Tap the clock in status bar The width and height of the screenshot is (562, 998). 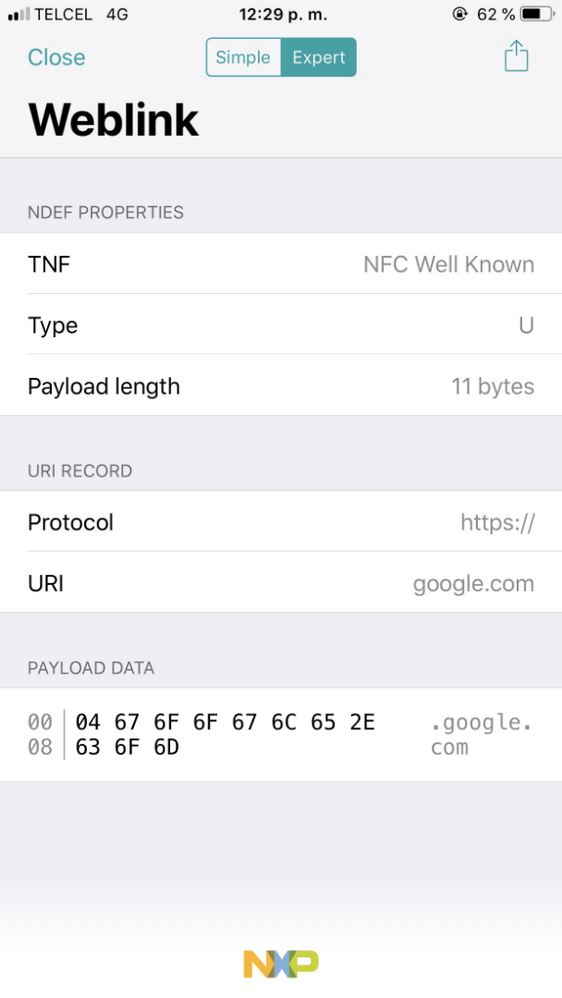283,14
